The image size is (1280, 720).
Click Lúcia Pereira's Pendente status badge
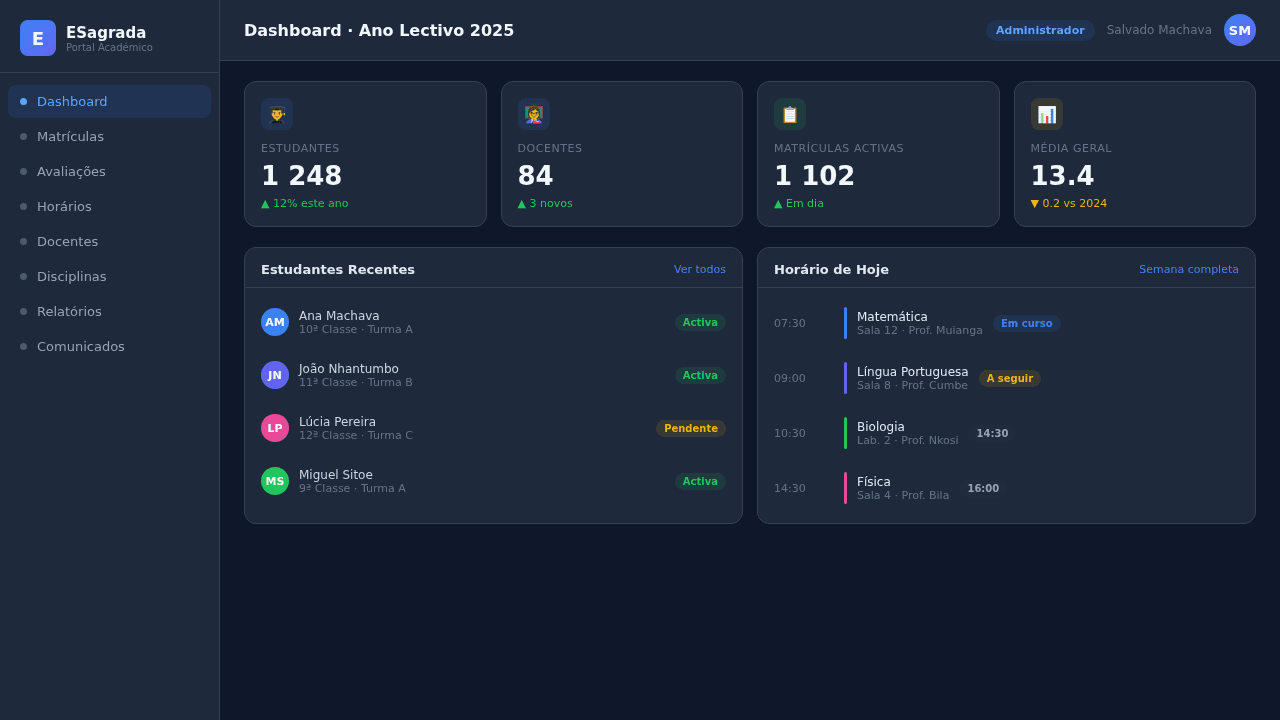click(691, 428)
